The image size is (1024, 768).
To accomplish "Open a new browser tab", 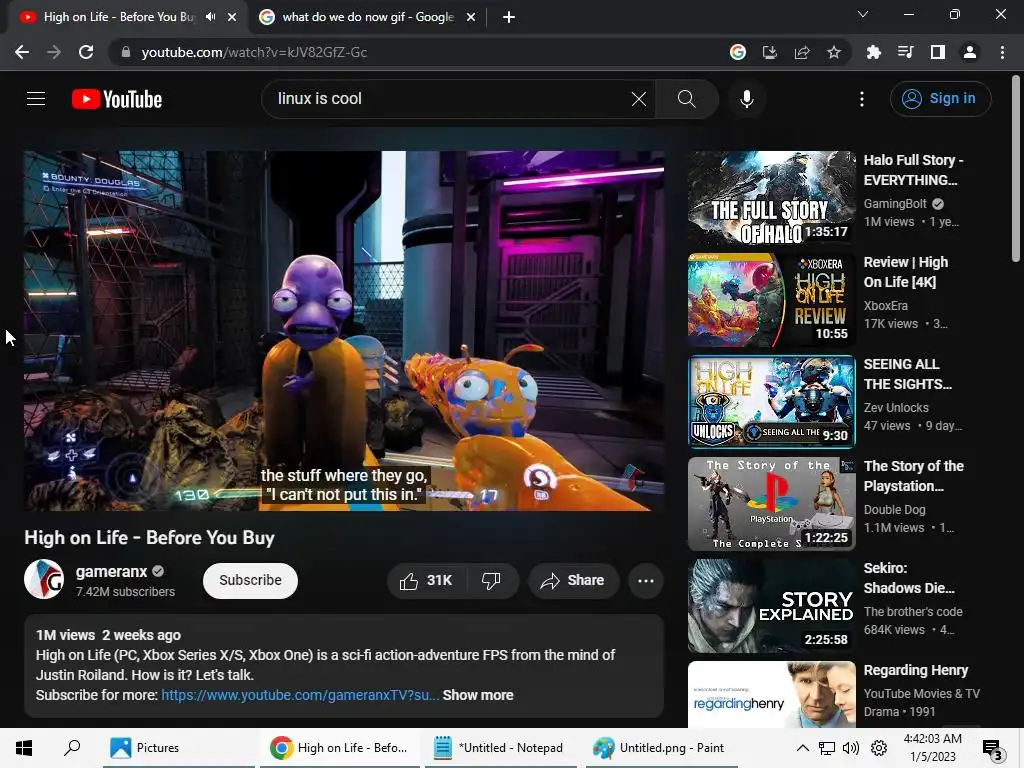I will click(x=509, y=17).
